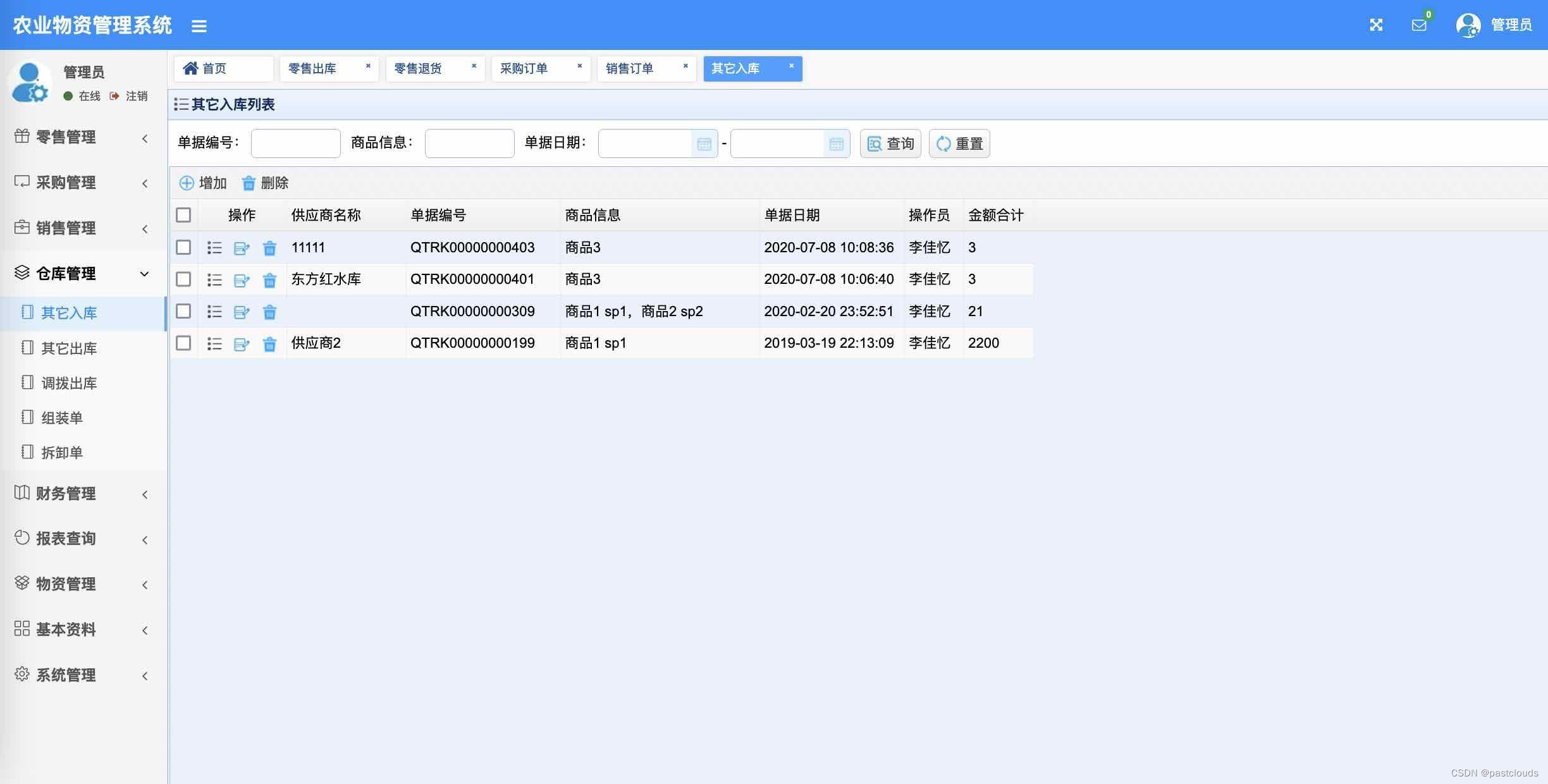Open the fullscreen toggle icon in top bar
Viewport: 1548px width, 784px height.
pyautogui.click(x=1376, y=25)
